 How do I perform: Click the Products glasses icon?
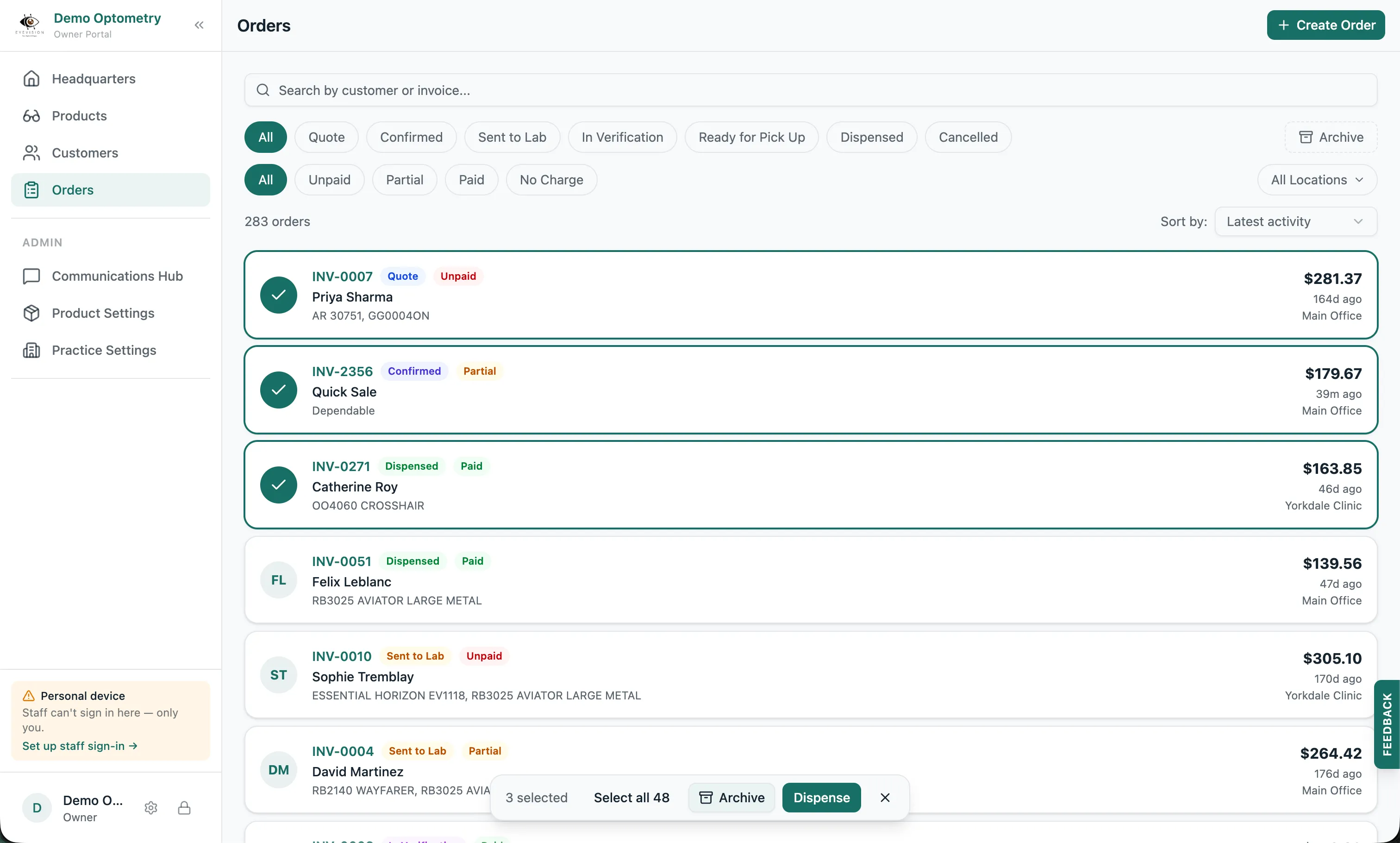coord(31,116)
